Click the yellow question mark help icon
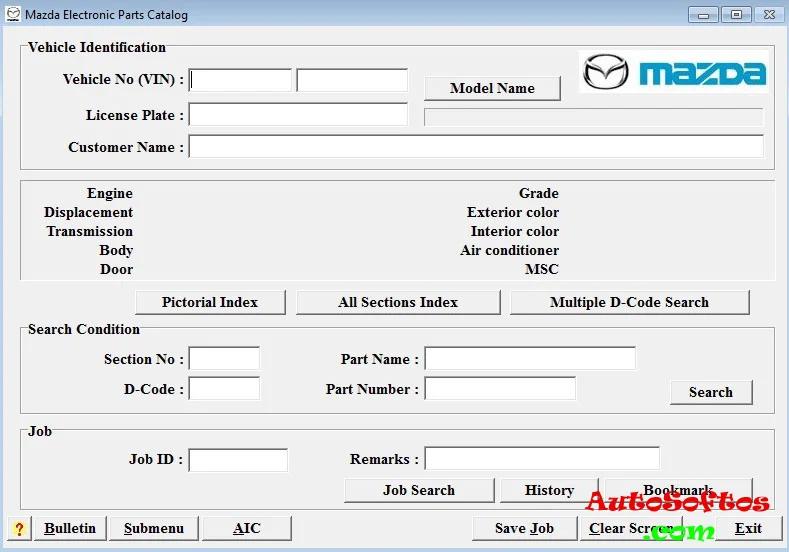This screenshot has height=552, width=789. click(19, 529)
